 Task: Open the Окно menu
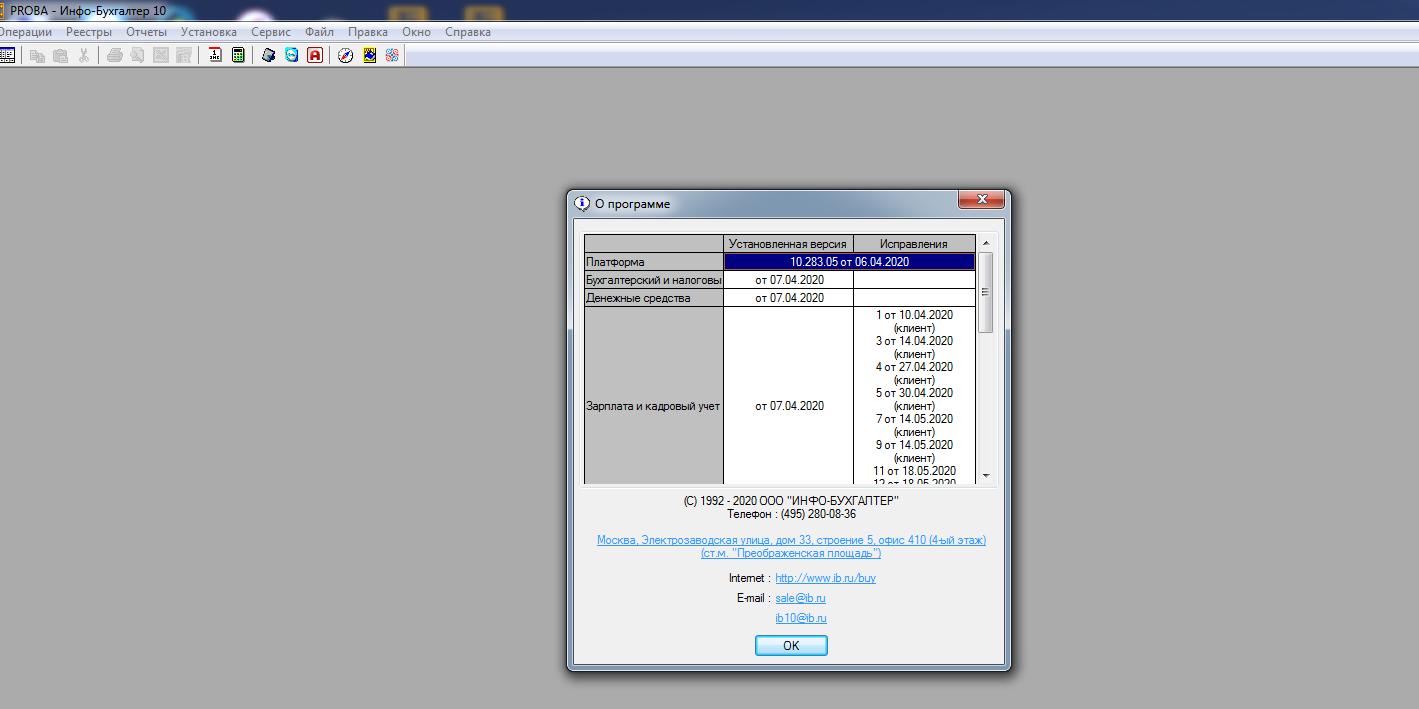click(416, 32)
